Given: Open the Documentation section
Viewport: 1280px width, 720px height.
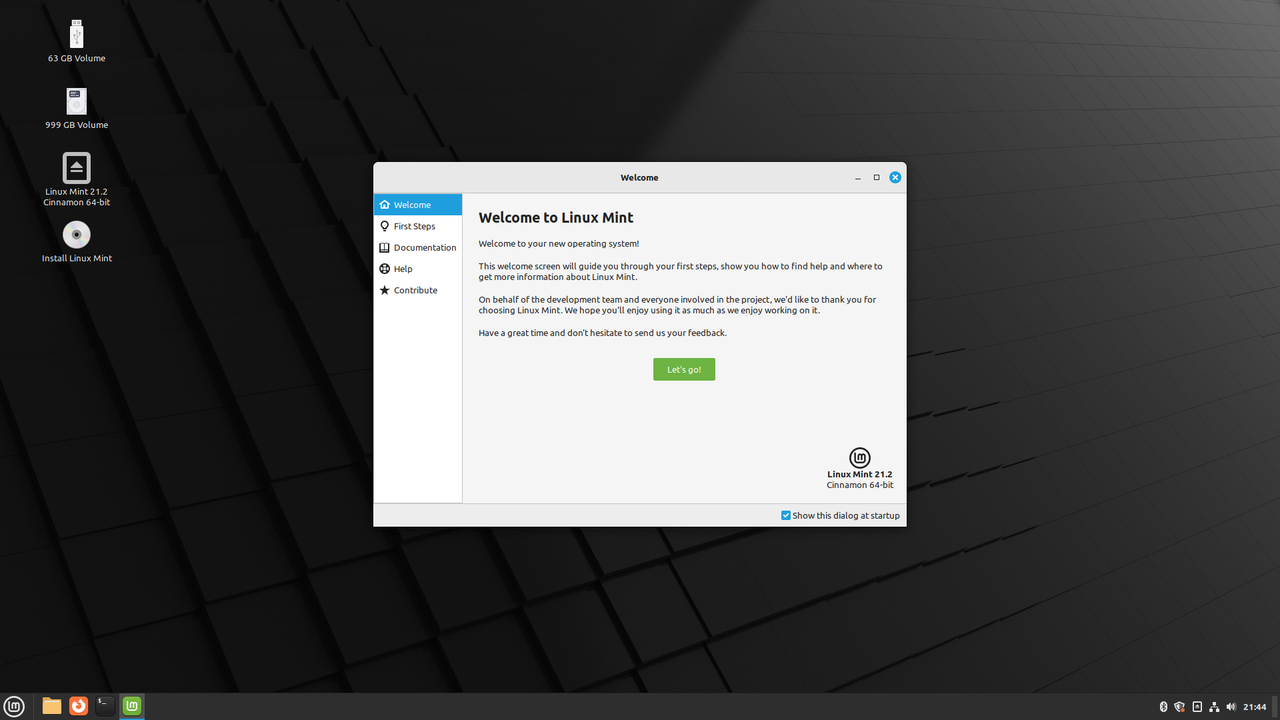Looking at the screenshot, I should tap(418, 248).
